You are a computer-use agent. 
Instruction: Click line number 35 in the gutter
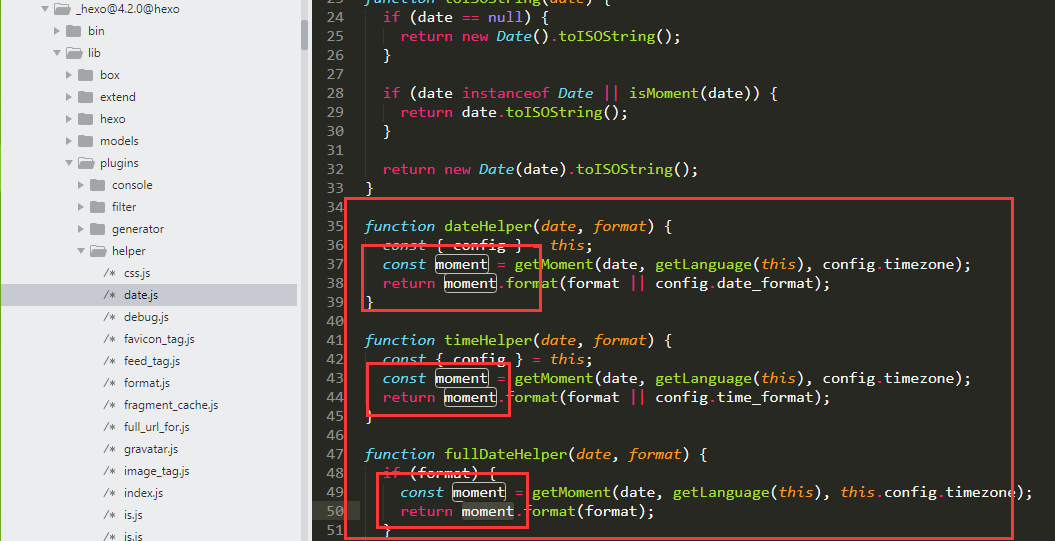click(335, 226)
